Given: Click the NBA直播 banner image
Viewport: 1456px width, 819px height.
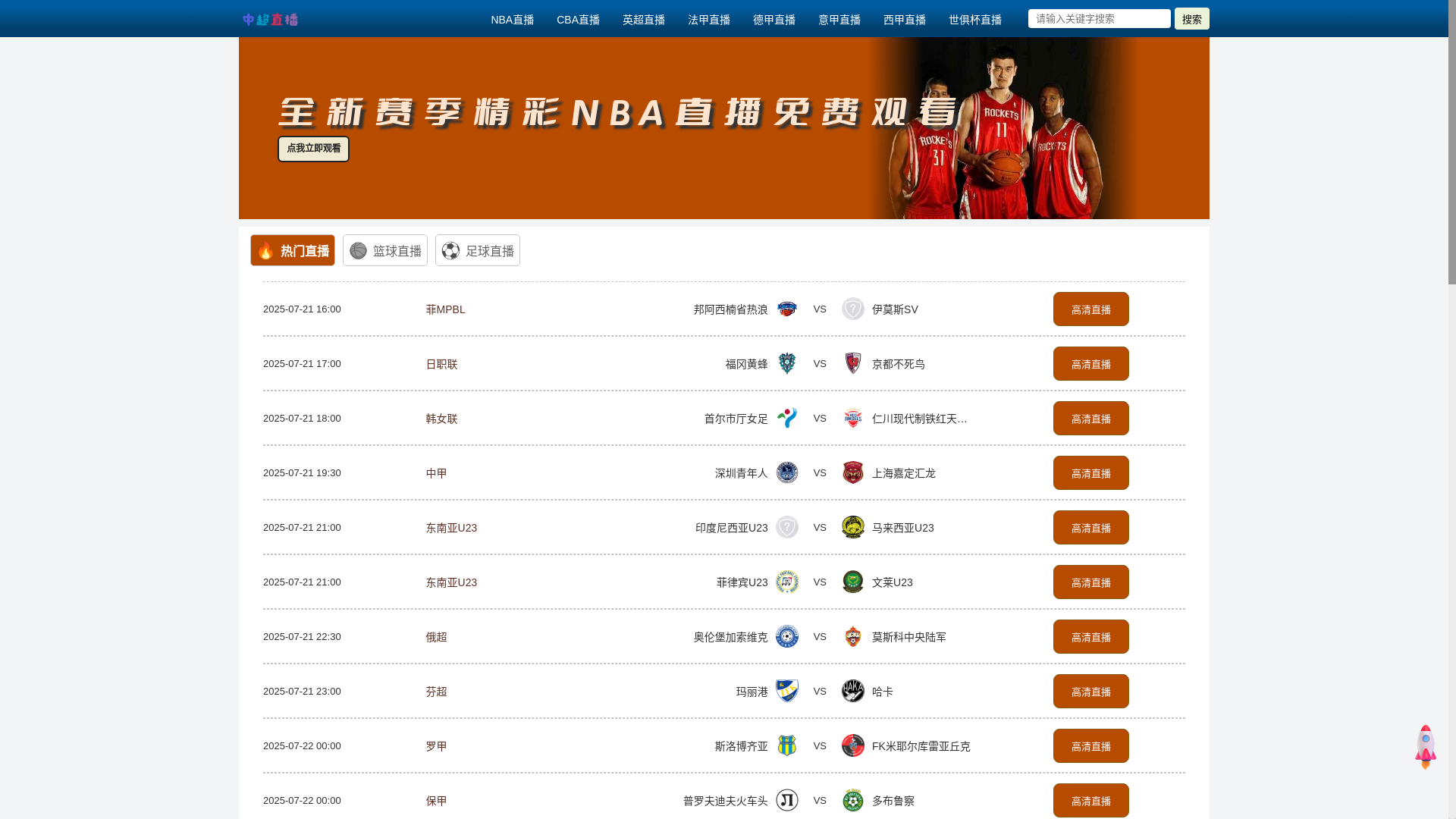Looking at the screenshot, I should pyautogui.click(x=724, y=128).
